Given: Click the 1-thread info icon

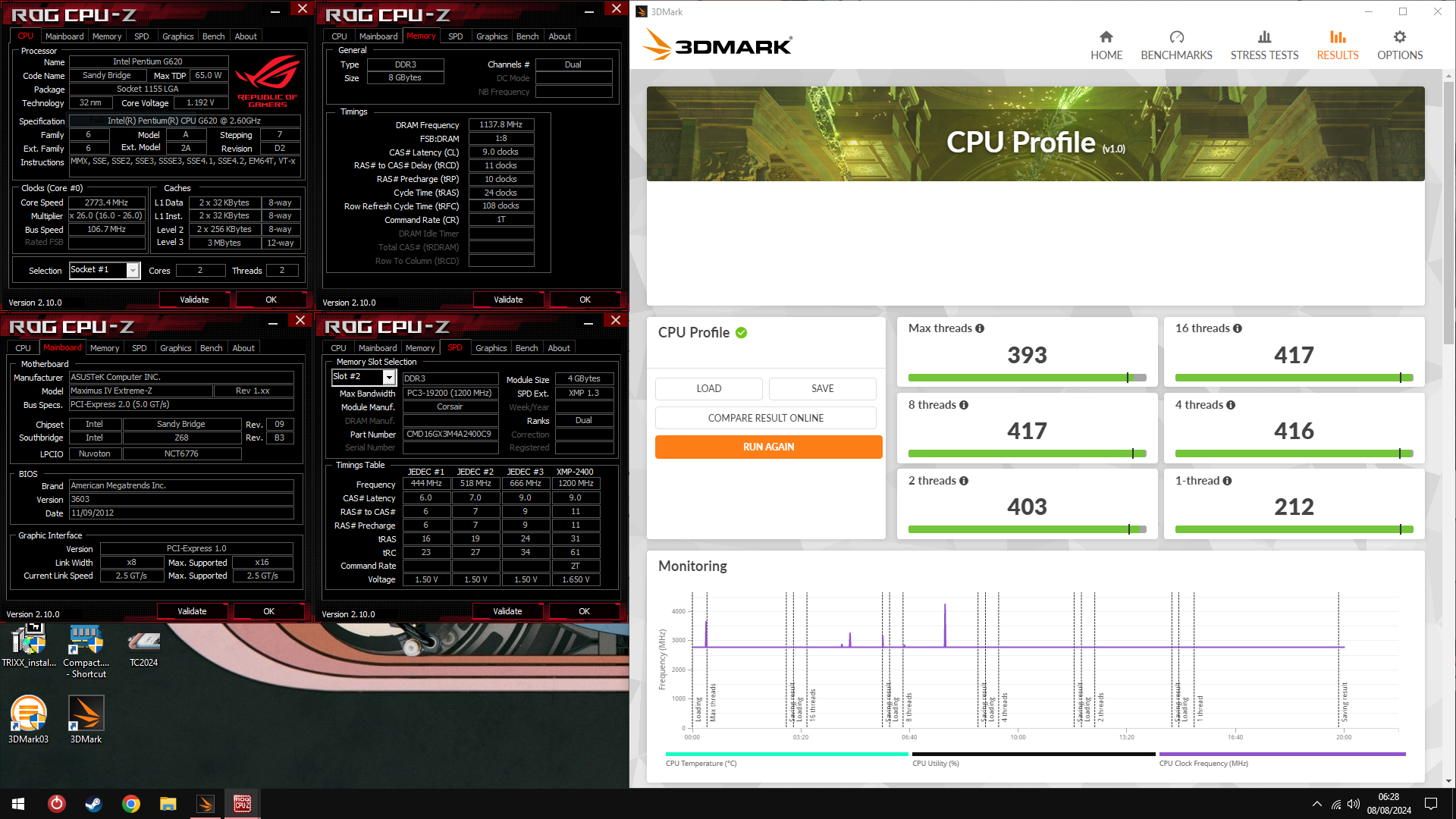Looking at the screenshot, I should pos(1227,481).
